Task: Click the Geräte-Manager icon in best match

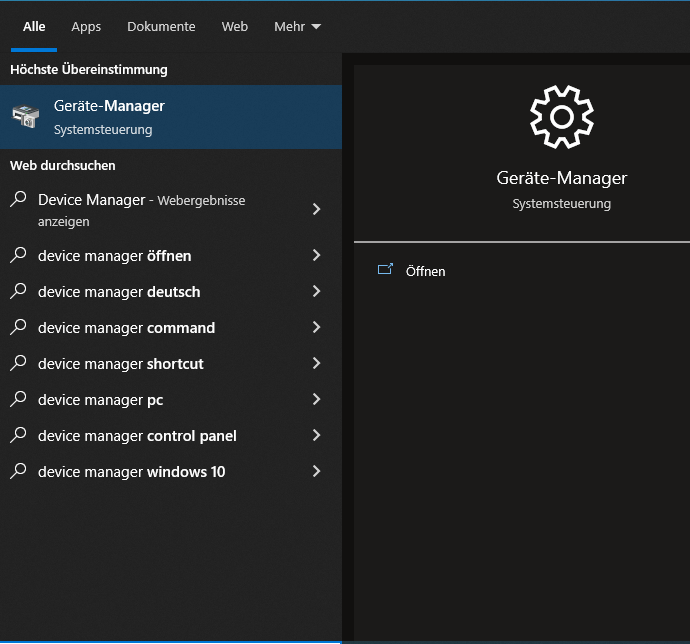Action: pyautogui.click(x=26, y=117)
